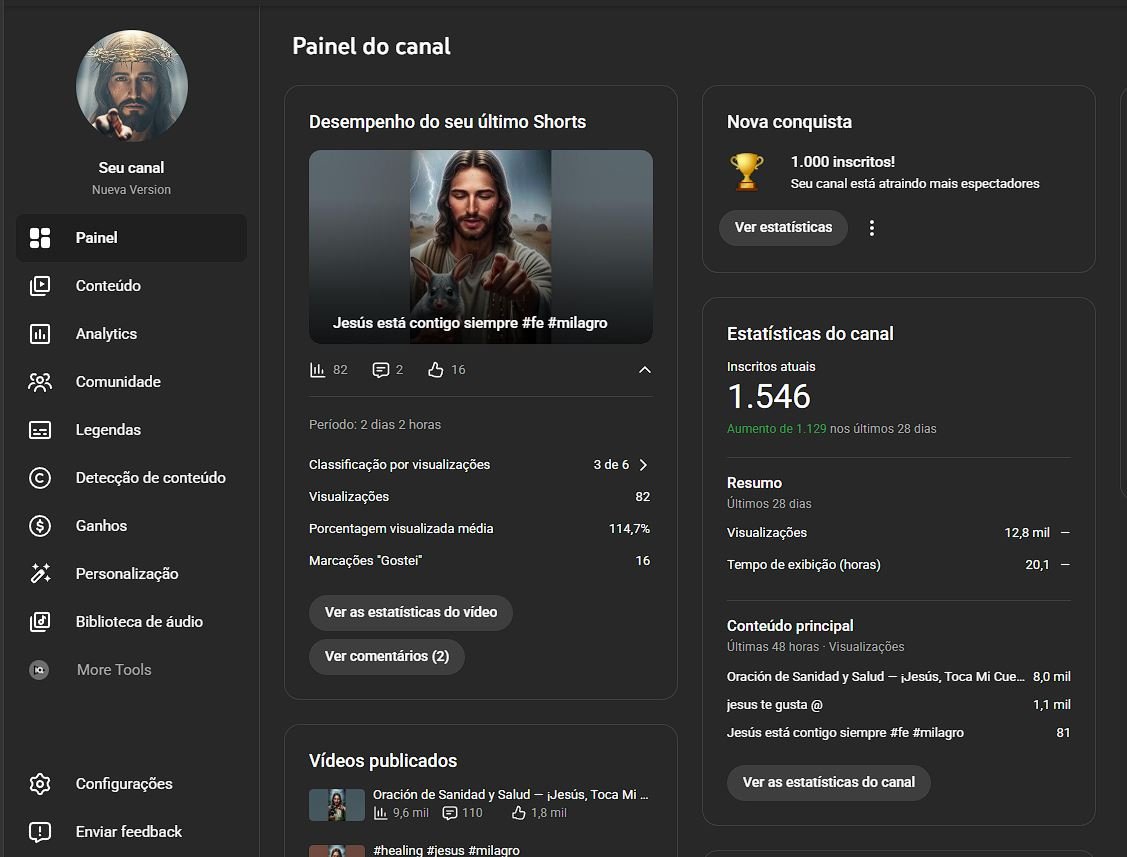Click the channel profile avatar
1127x857 pixels.
(x=132, y=86)
